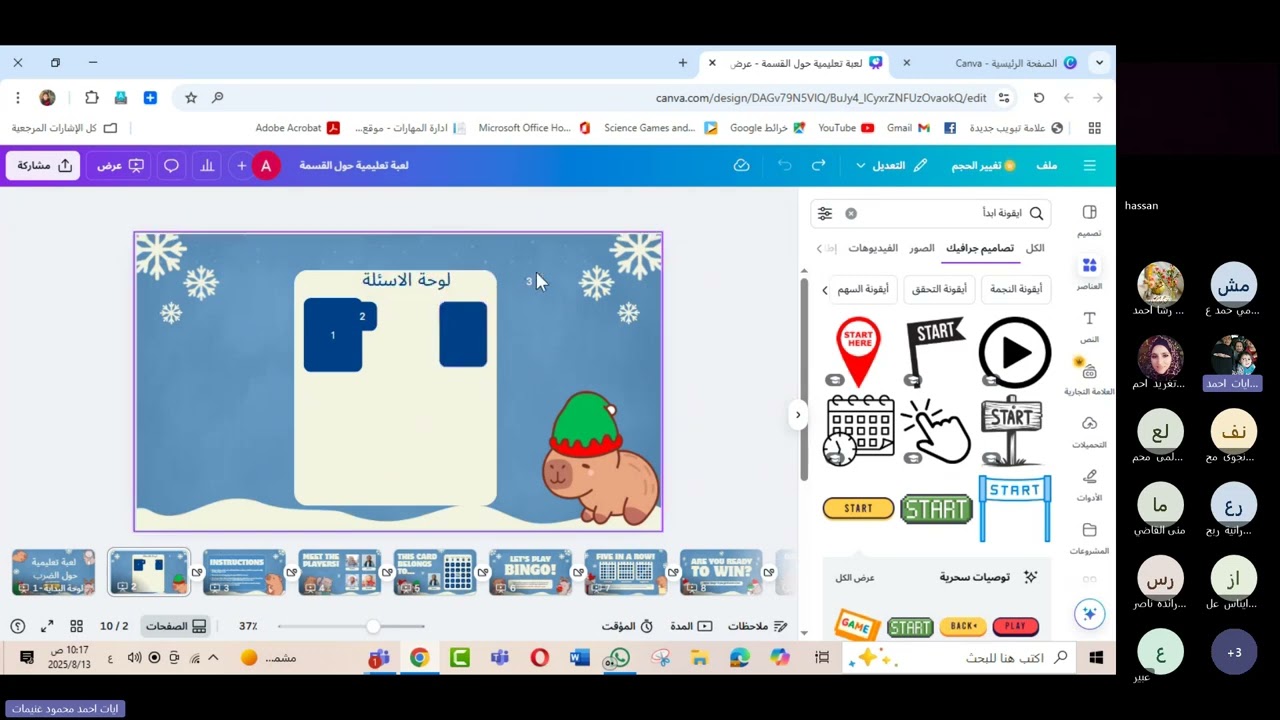Image resolution: width=1280 pixels, height=720 pixels.
Task: Open the Uploads (التحميلات) sidebar panel
Action: [1089, 432]
